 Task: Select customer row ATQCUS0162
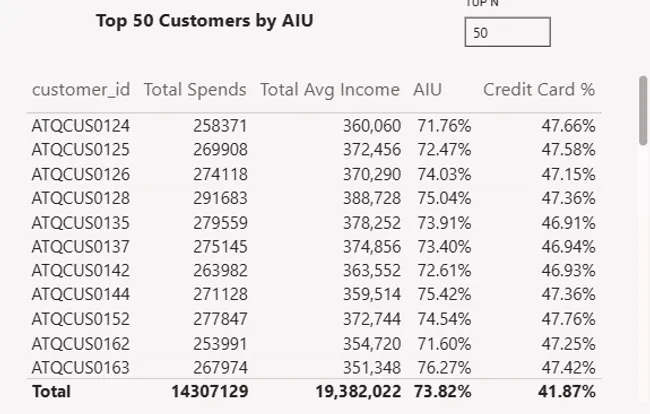[314, 344]
